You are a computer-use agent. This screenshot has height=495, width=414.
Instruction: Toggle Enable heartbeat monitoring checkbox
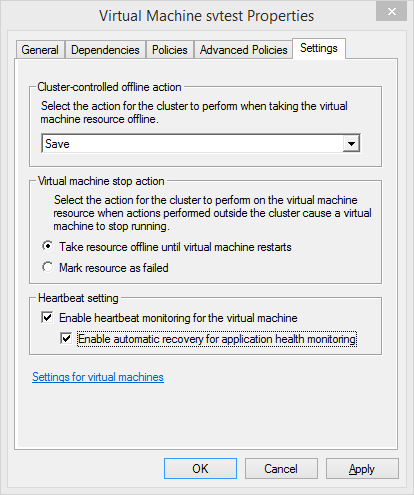click(x=47, y=317)
